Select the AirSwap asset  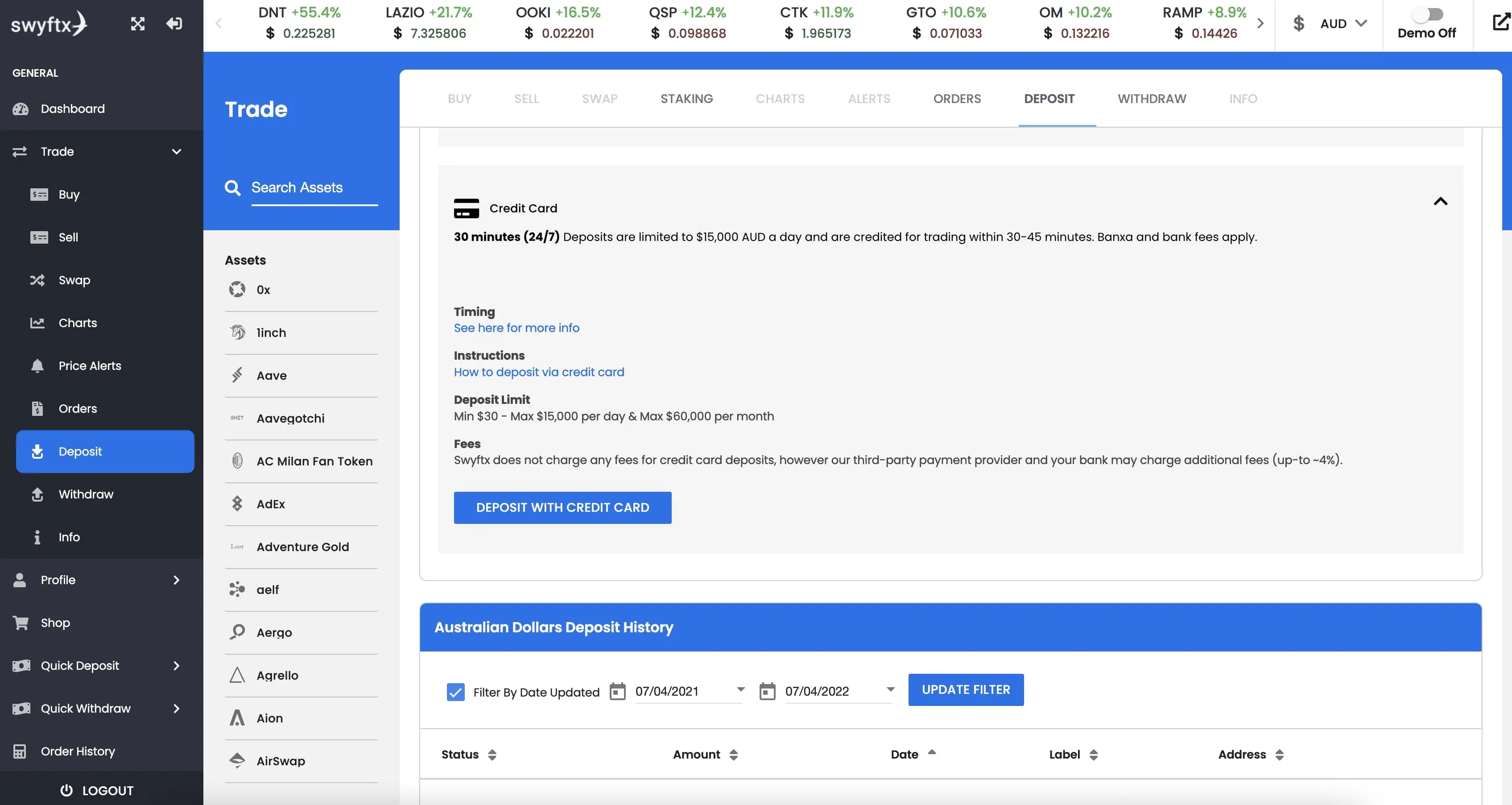coord(301,762)
